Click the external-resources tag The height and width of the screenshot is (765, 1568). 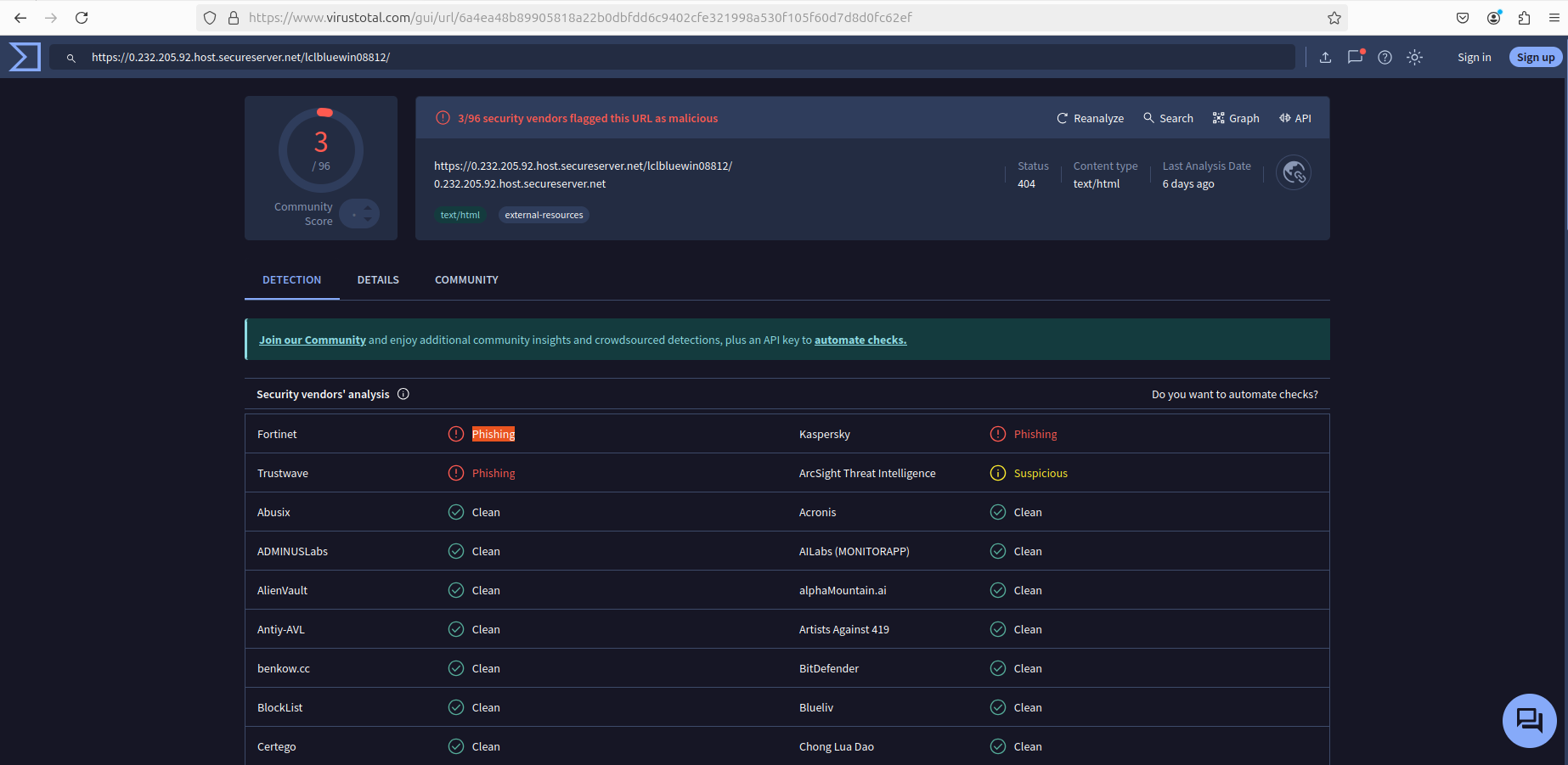tap(544, 215)
